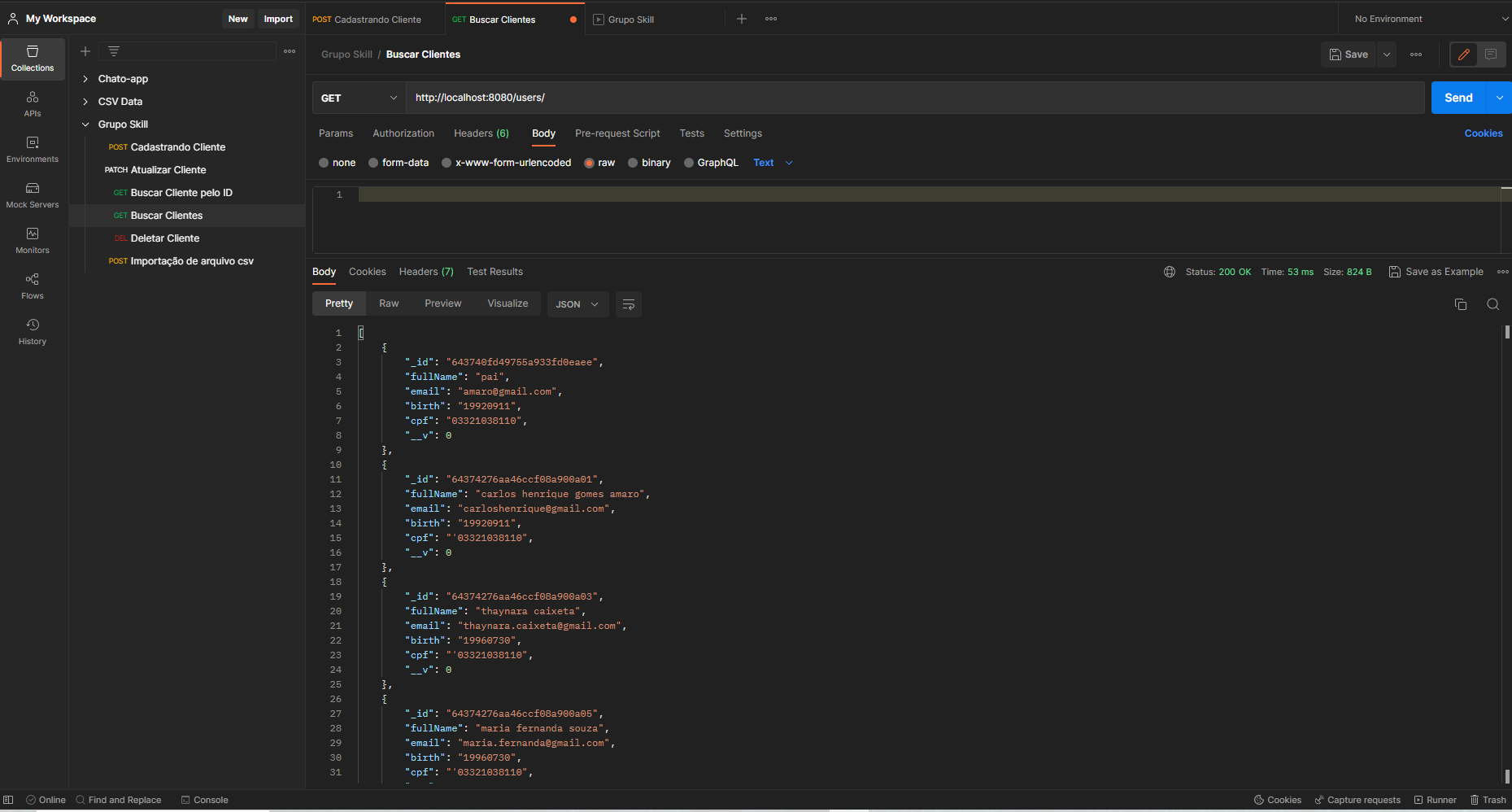Select the binary body type radio

pos(633,163)
